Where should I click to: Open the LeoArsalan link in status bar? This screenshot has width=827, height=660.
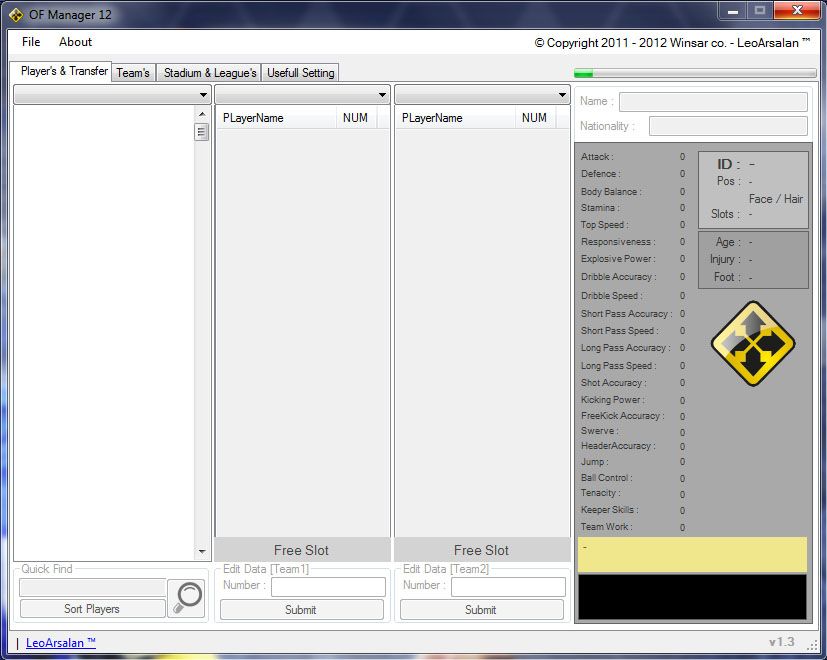coord(61,643)
